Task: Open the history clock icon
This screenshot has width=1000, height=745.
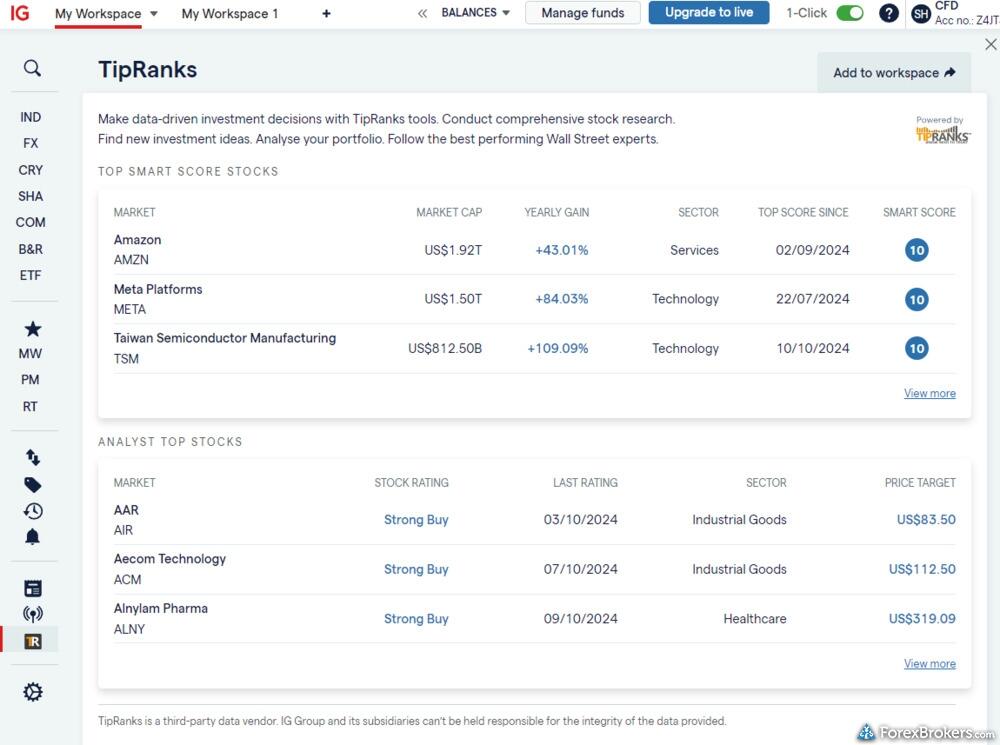Action: (x=32, y=511)
